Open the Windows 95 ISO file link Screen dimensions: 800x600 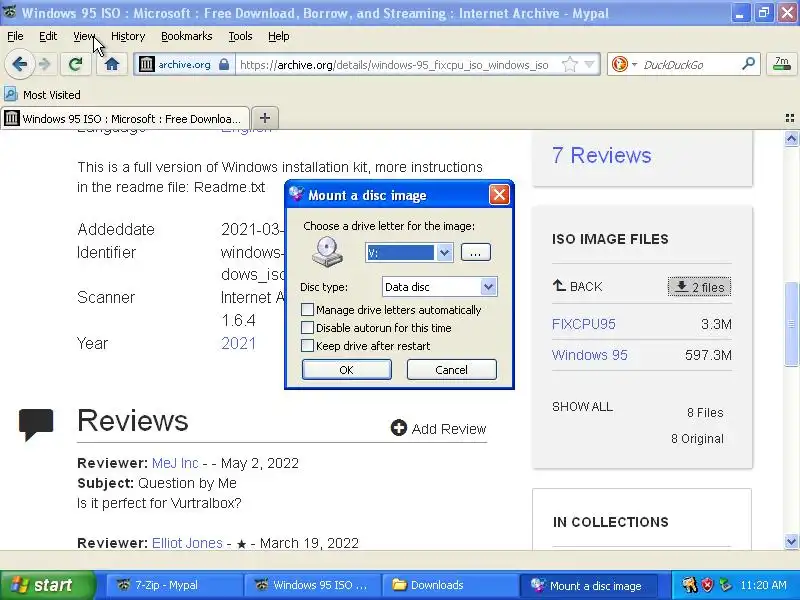589,355
